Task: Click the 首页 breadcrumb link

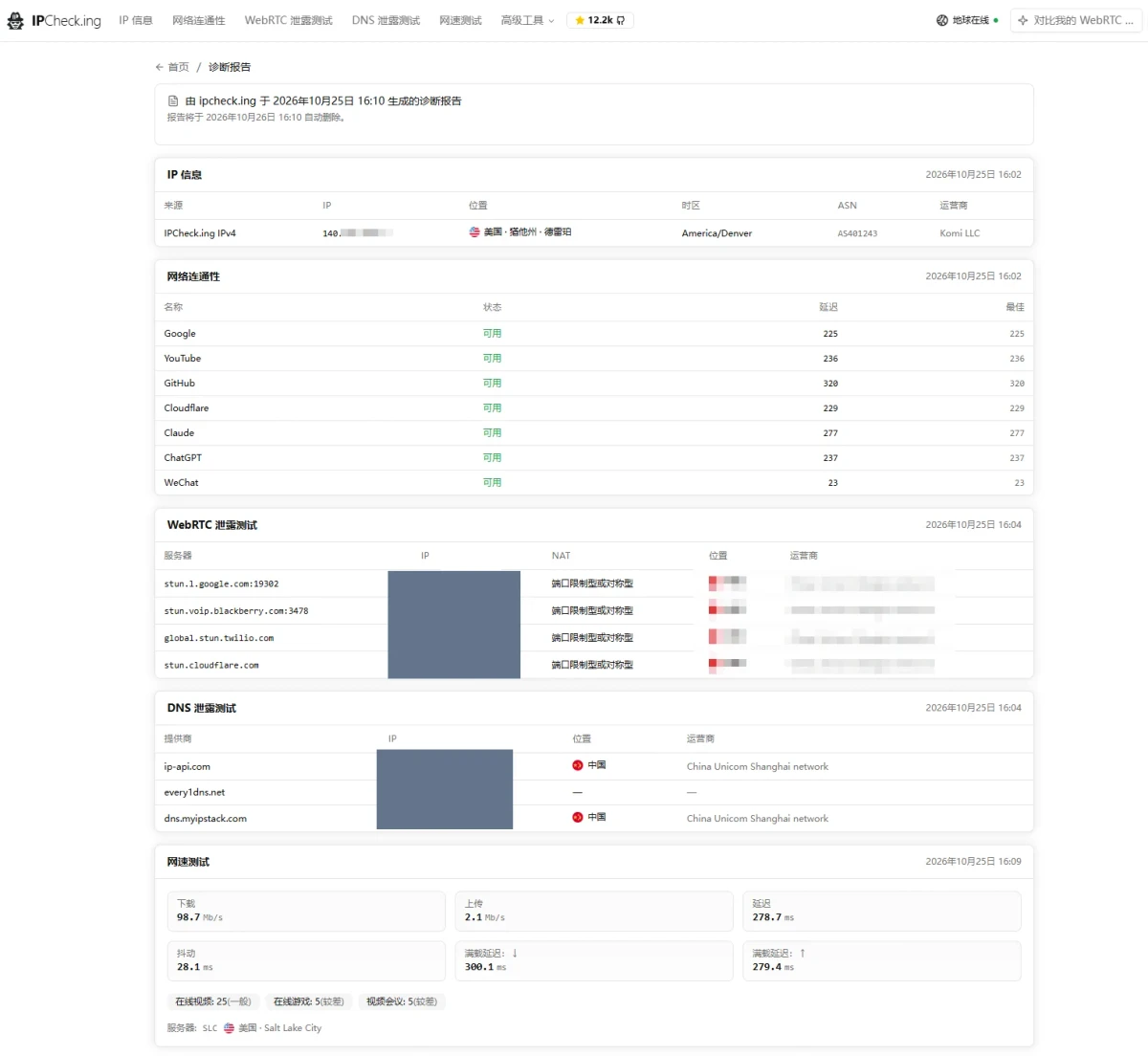Action: (179, 67)
